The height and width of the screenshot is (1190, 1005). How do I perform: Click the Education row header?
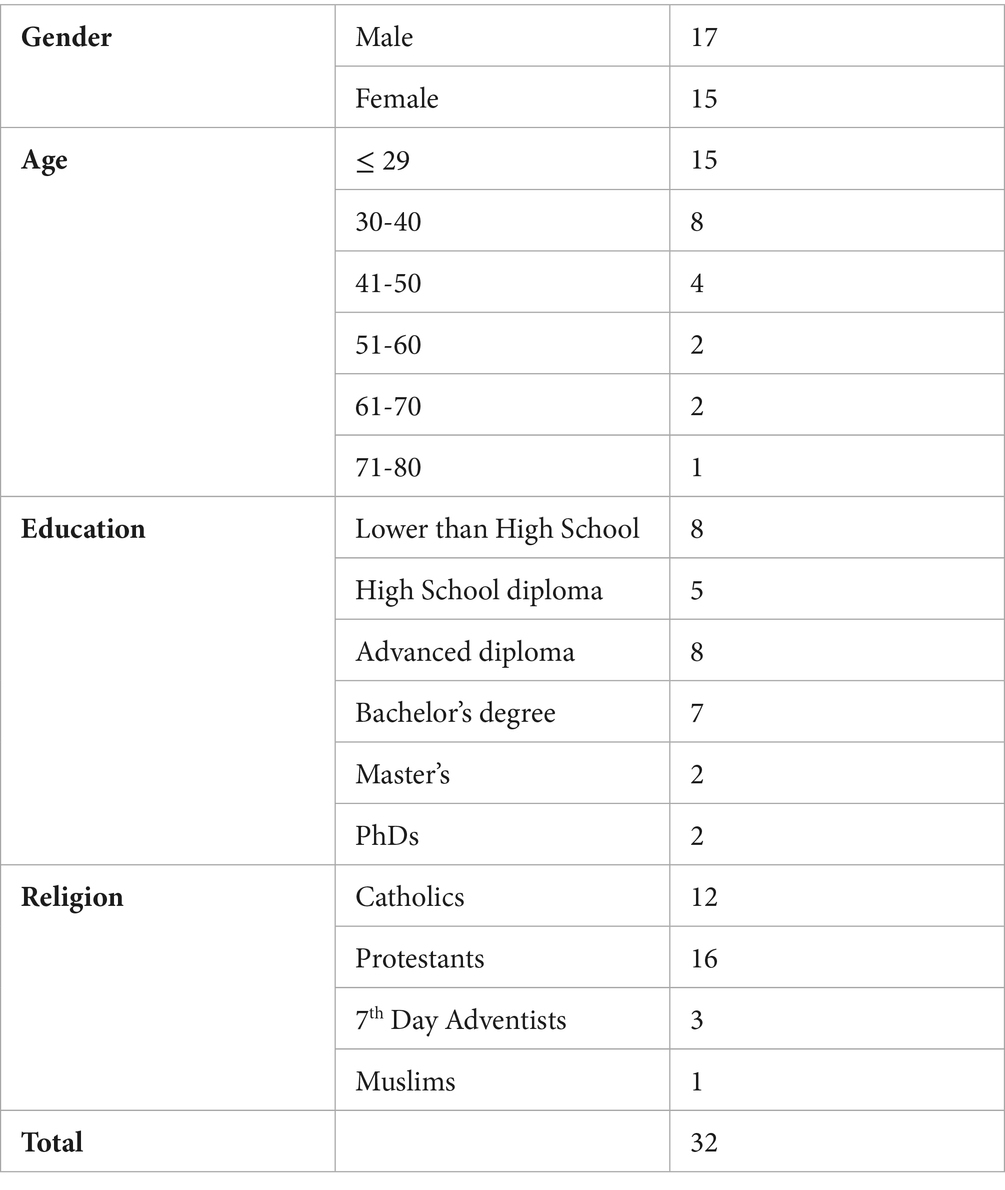(83, 529)
